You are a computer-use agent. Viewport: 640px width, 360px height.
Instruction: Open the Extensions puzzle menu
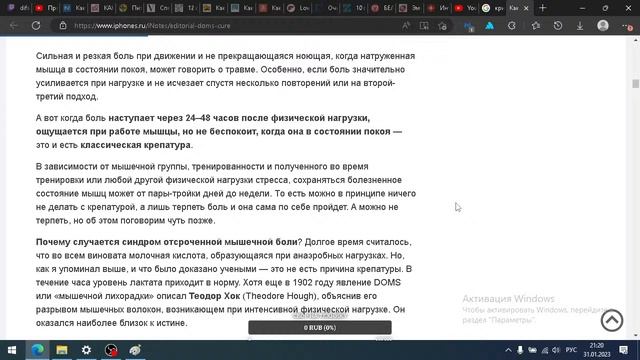511,26
